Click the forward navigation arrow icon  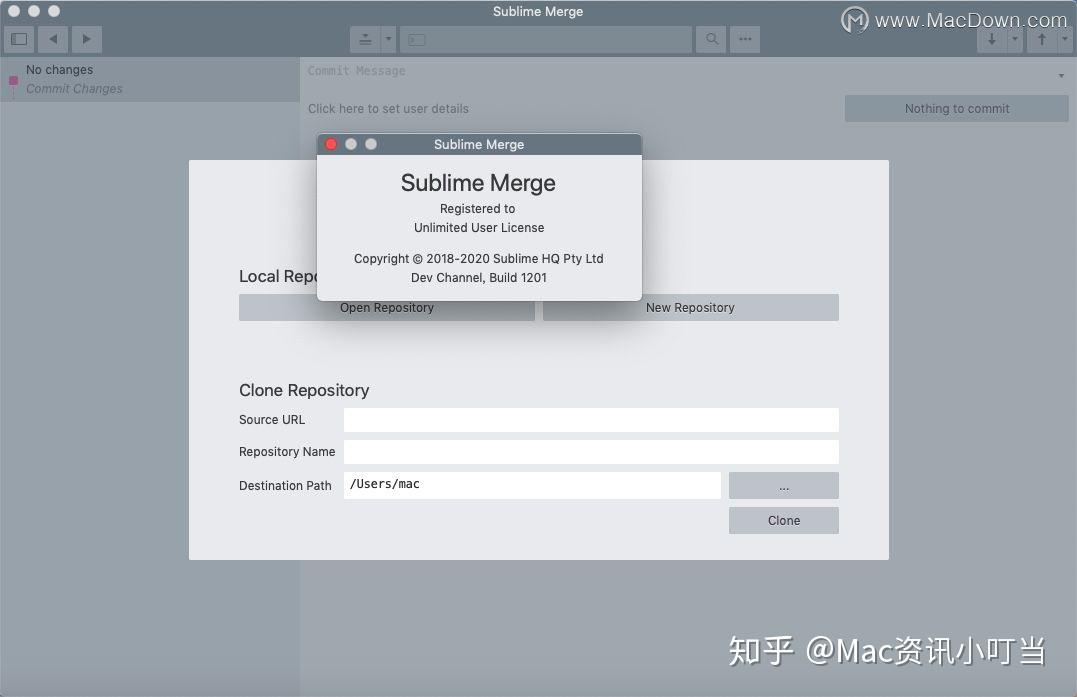[86, 39]
